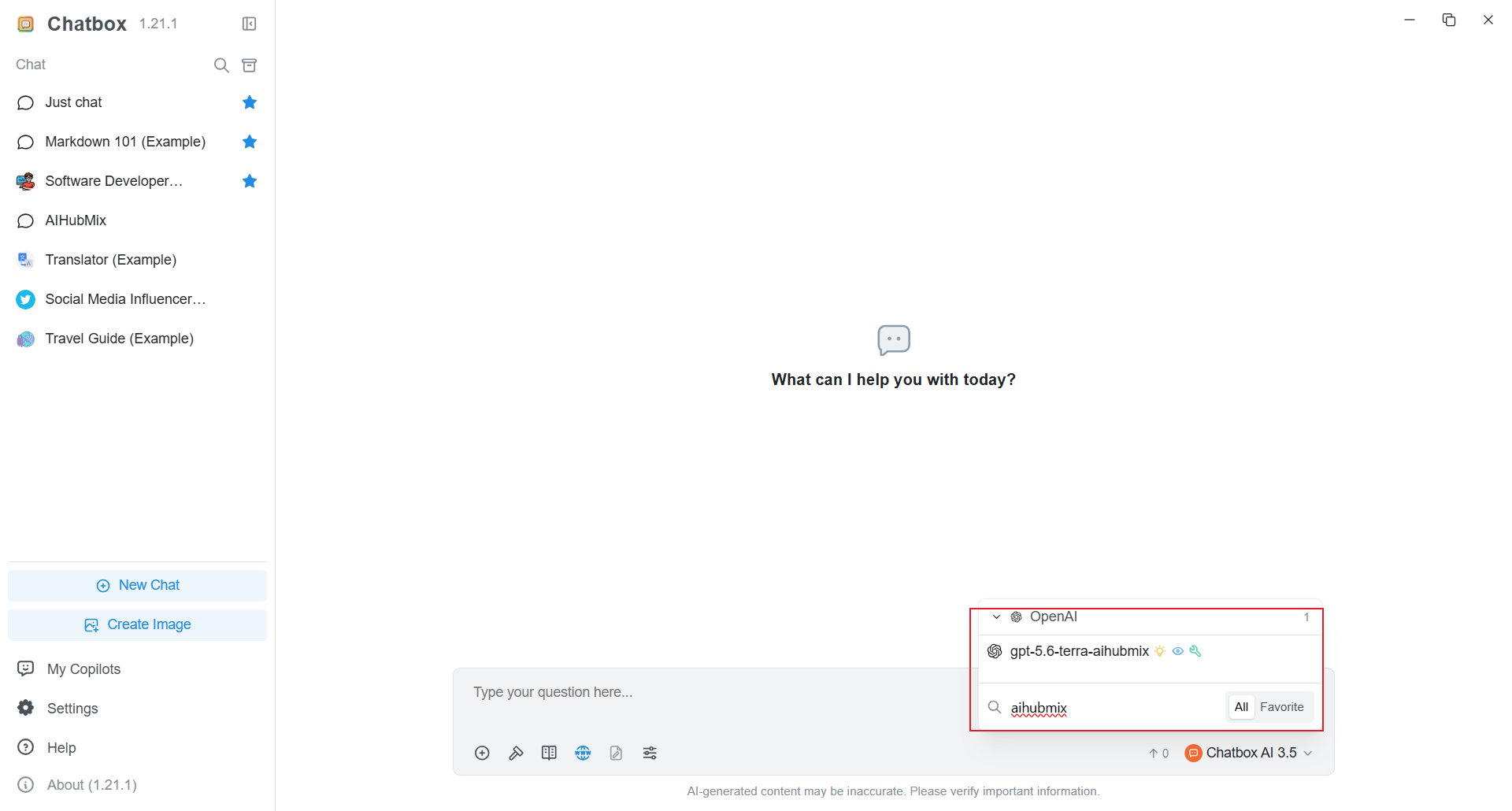Click the attach link document icon

pyautogui.click(x=616, y=754)
